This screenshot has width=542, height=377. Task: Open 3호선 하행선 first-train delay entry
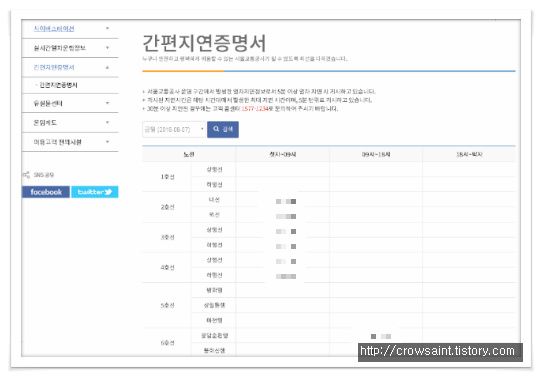tap(286, 246)
